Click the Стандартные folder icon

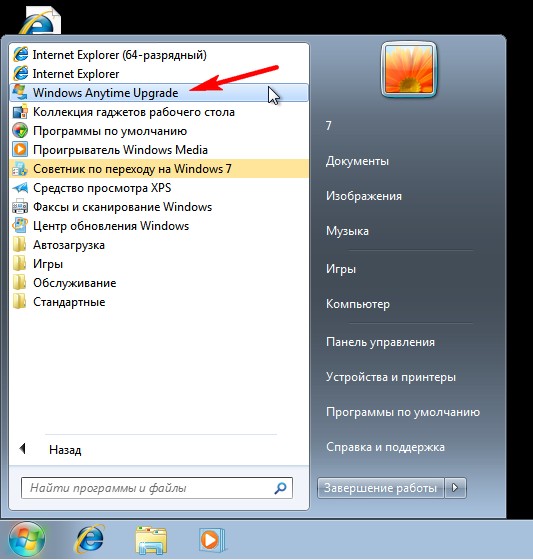20,302
